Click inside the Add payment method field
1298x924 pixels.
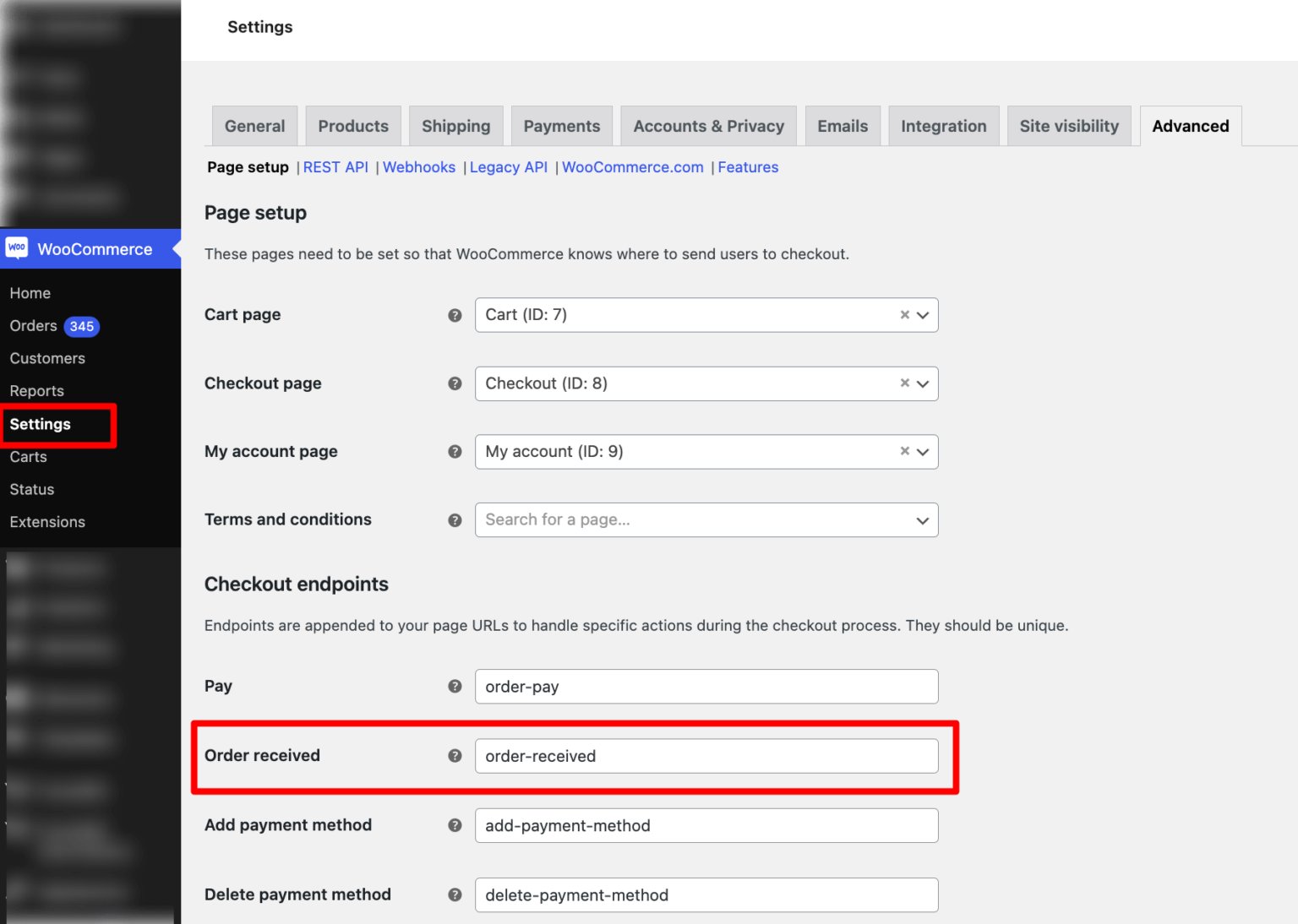[x=706, y=825]
